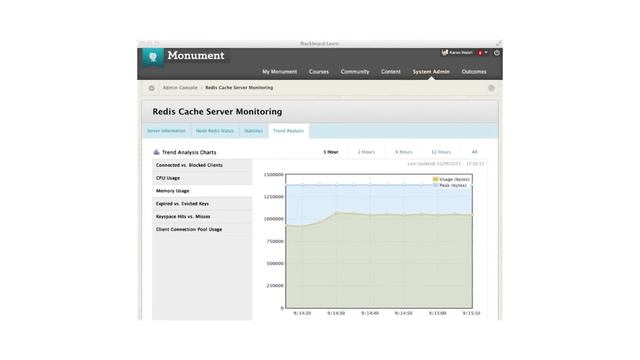
Task: Open the My Monument nav tab
Action: point(280,71)
